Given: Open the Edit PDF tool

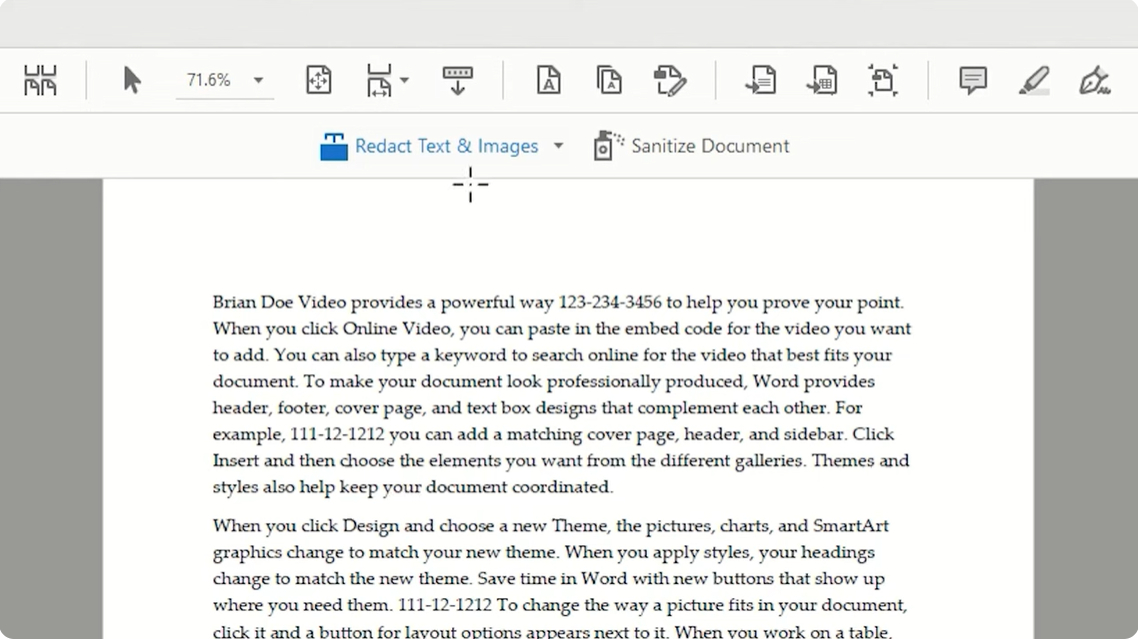Looking at the screenshot, I should pos(672,80).
